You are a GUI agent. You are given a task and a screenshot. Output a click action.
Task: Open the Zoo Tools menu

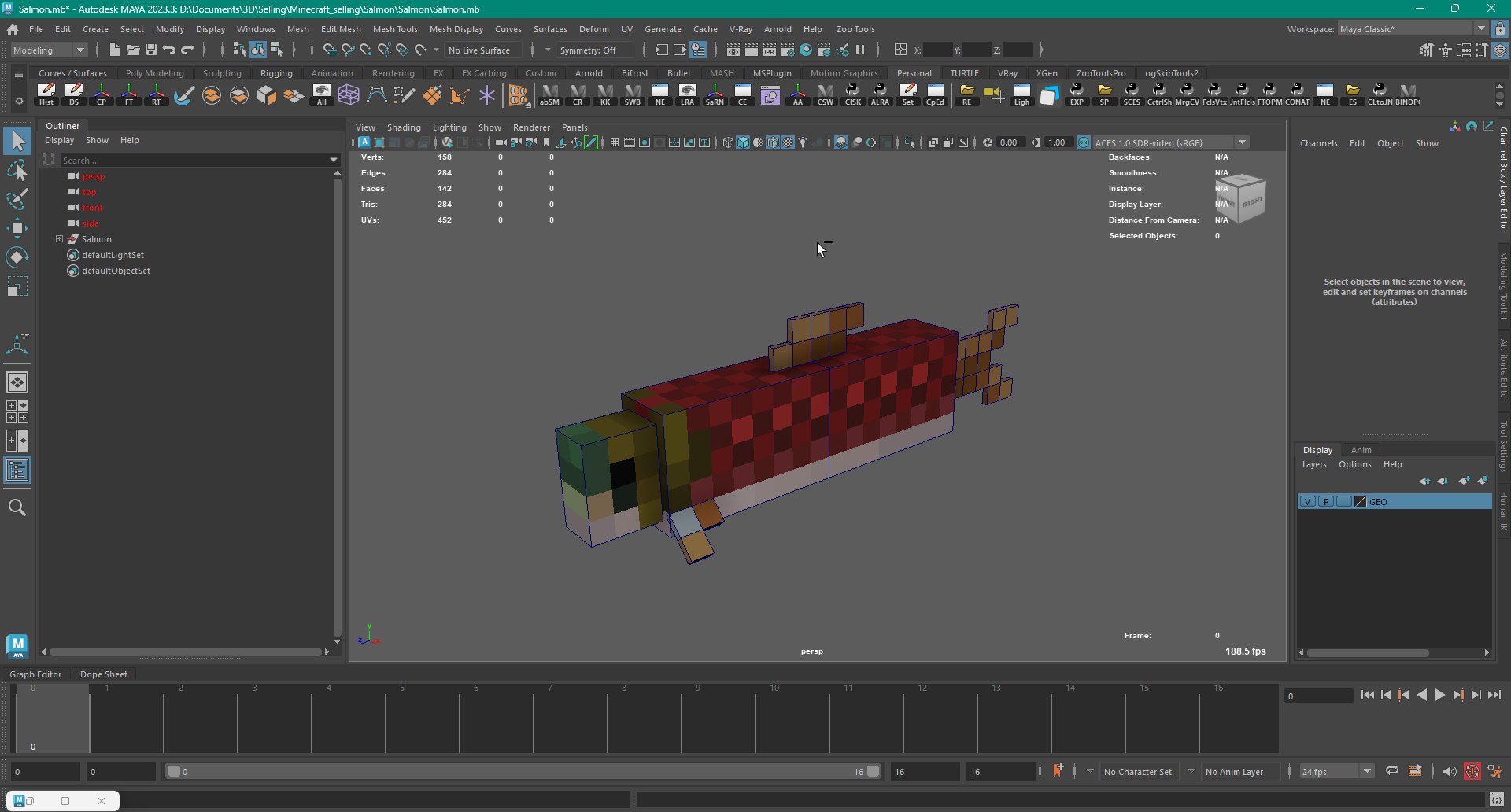[855, 29]
